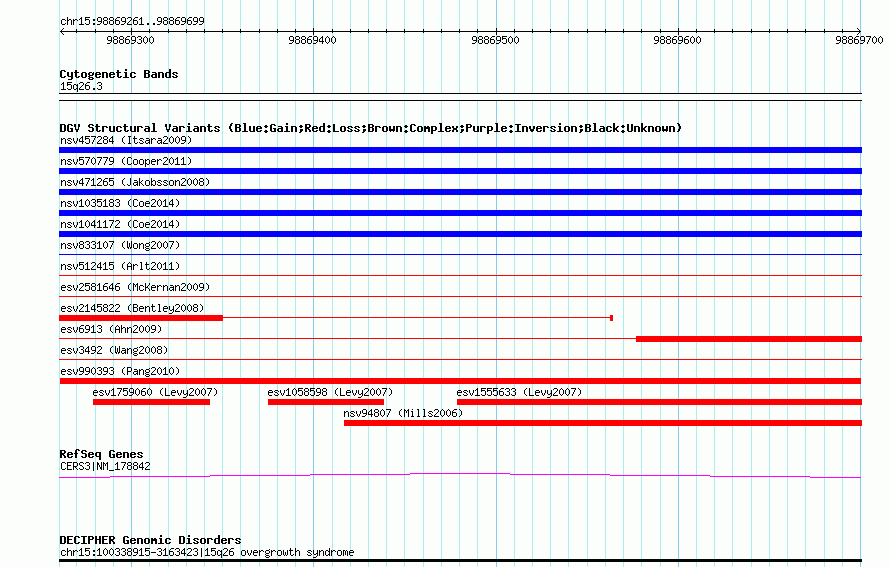
Task: Click the 15q26.3 band label
Action: 81,86
